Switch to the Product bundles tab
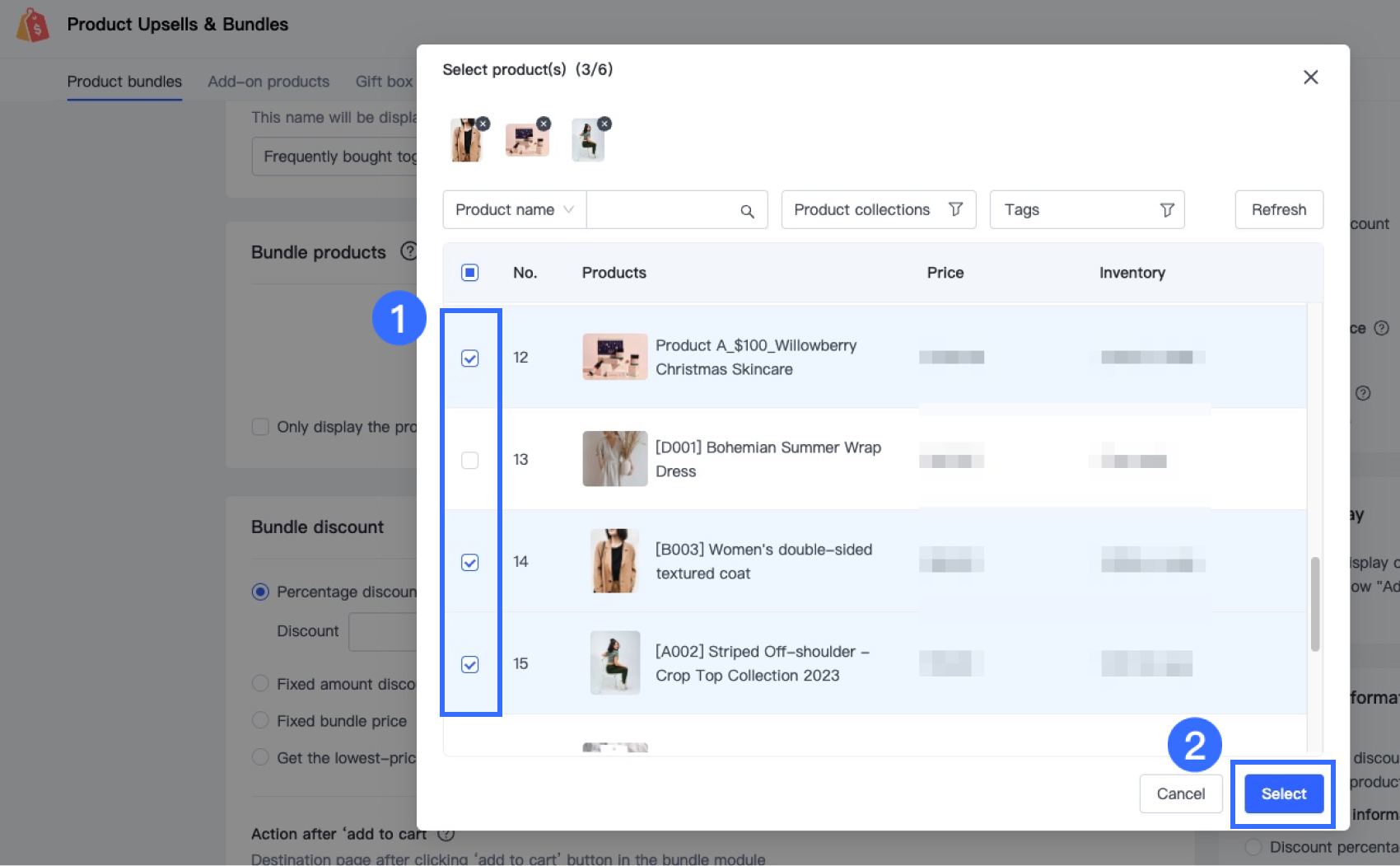This screenshot has height=866, width=1400. click(x=124, y=82)
